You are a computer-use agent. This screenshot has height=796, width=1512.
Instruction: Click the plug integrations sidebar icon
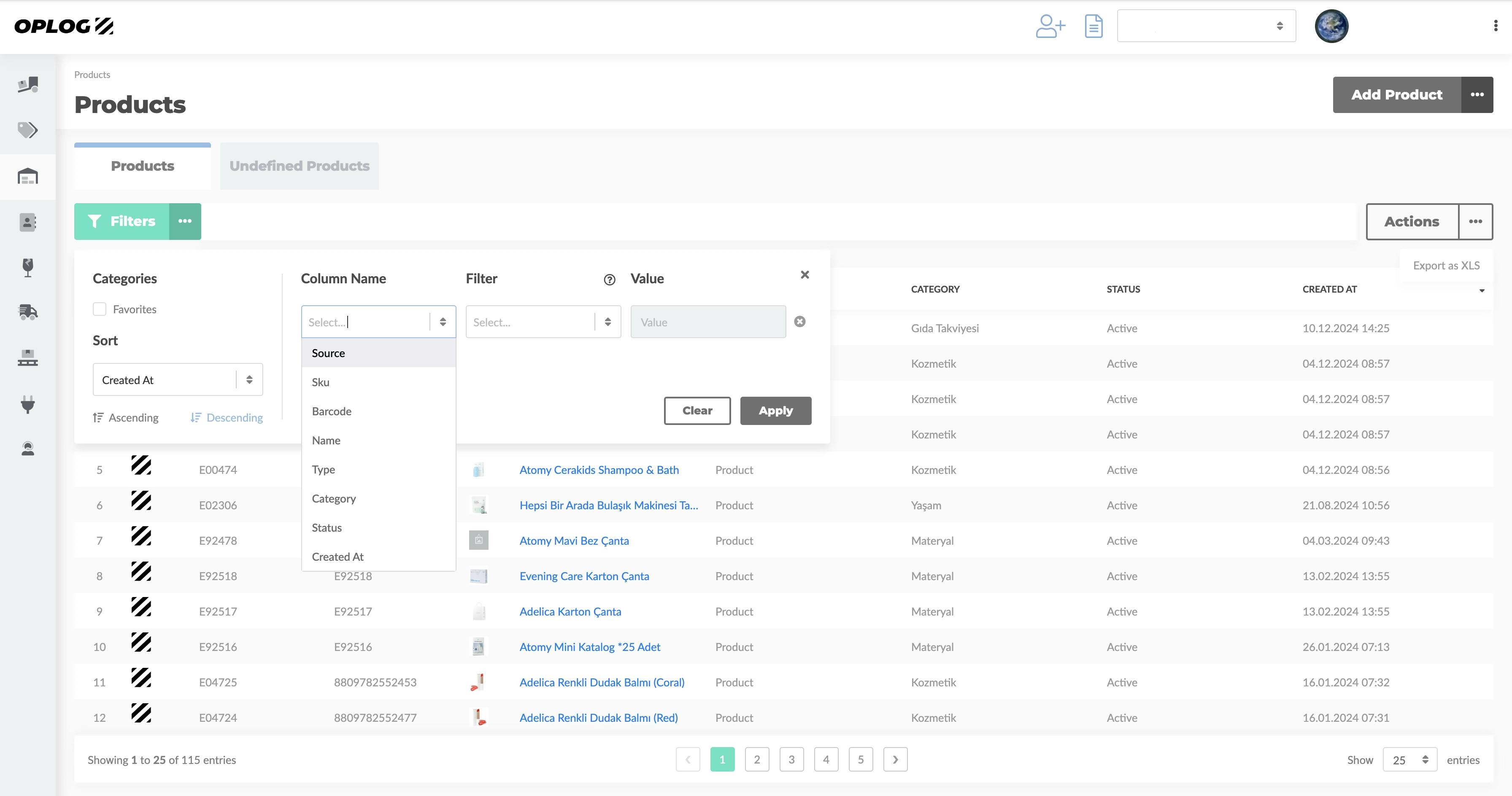pyautogui.click(x=27, y=403)
